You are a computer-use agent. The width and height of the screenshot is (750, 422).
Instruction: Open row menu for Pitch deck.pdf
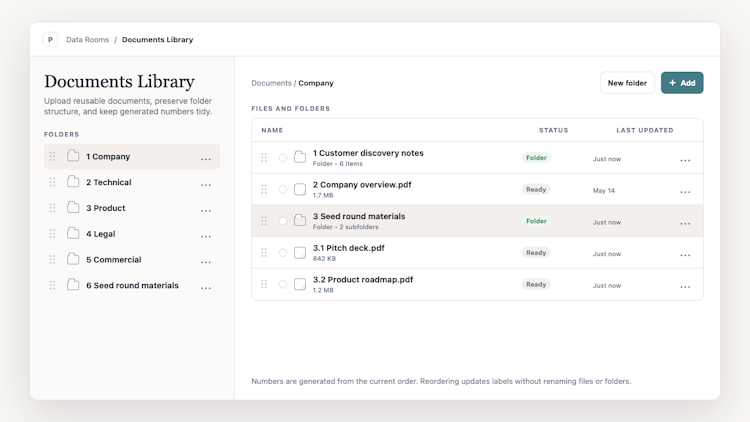click(x=685, y=255)
